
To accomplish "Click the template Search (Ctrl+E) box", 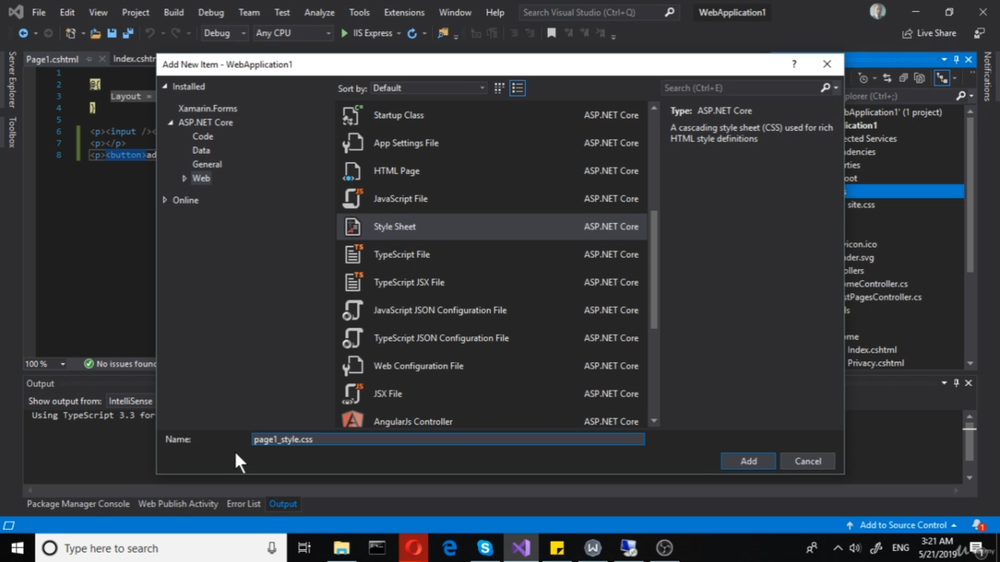I will (742, 88).
